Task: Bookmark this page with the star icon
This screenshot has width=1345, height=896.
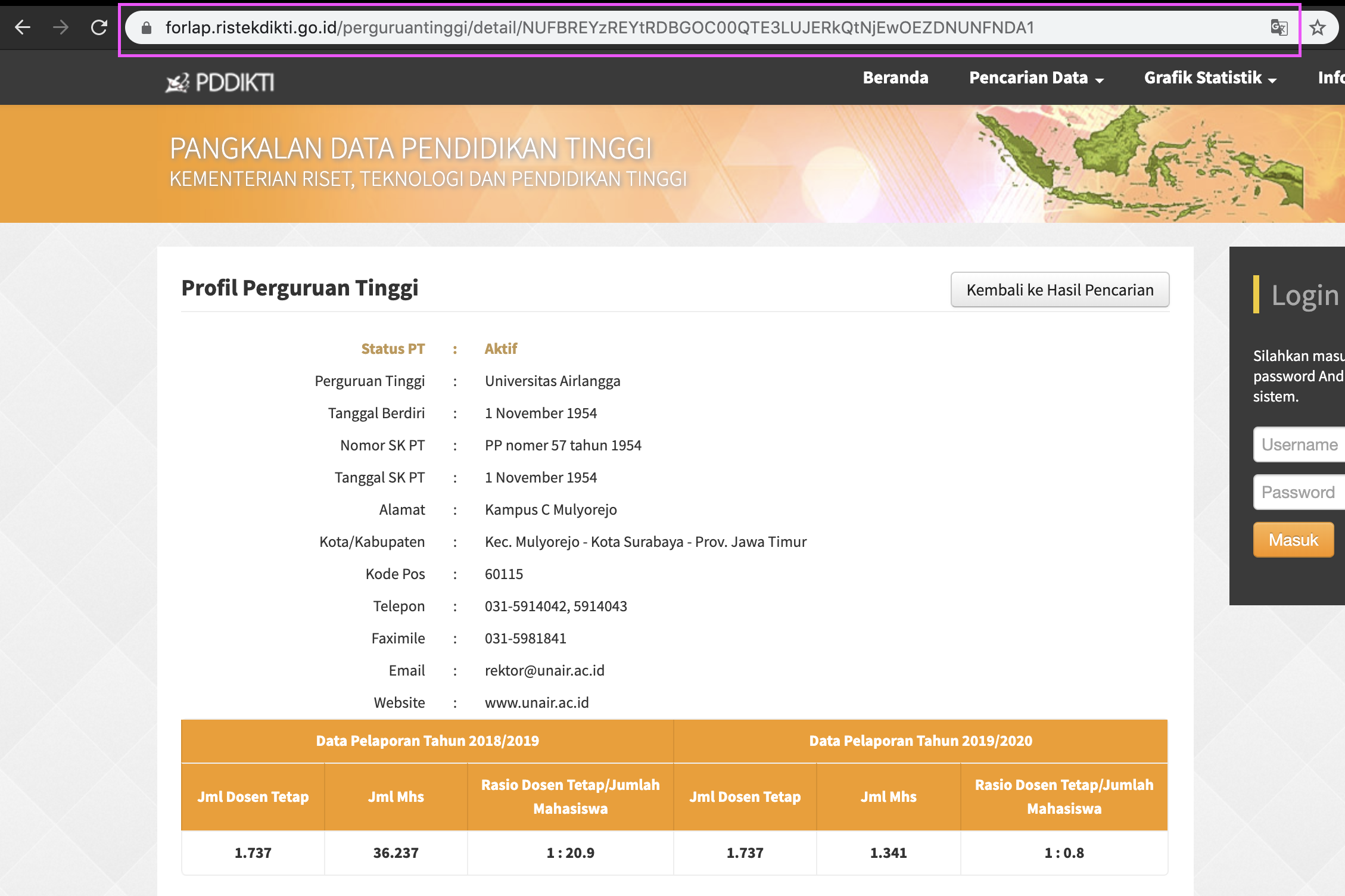Action: pyautogui.click(x=1318, y=27)
